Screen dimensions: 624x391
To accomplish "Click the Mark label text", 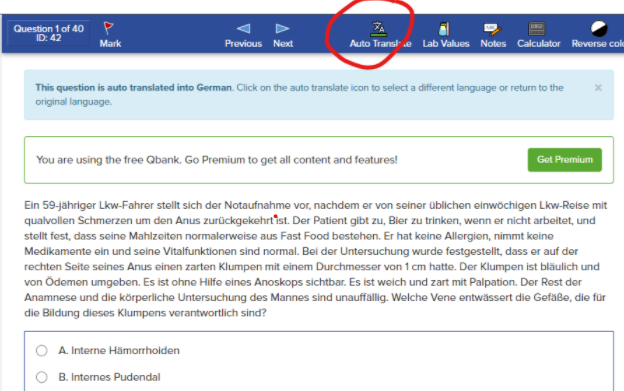I will tap(110, 44).
